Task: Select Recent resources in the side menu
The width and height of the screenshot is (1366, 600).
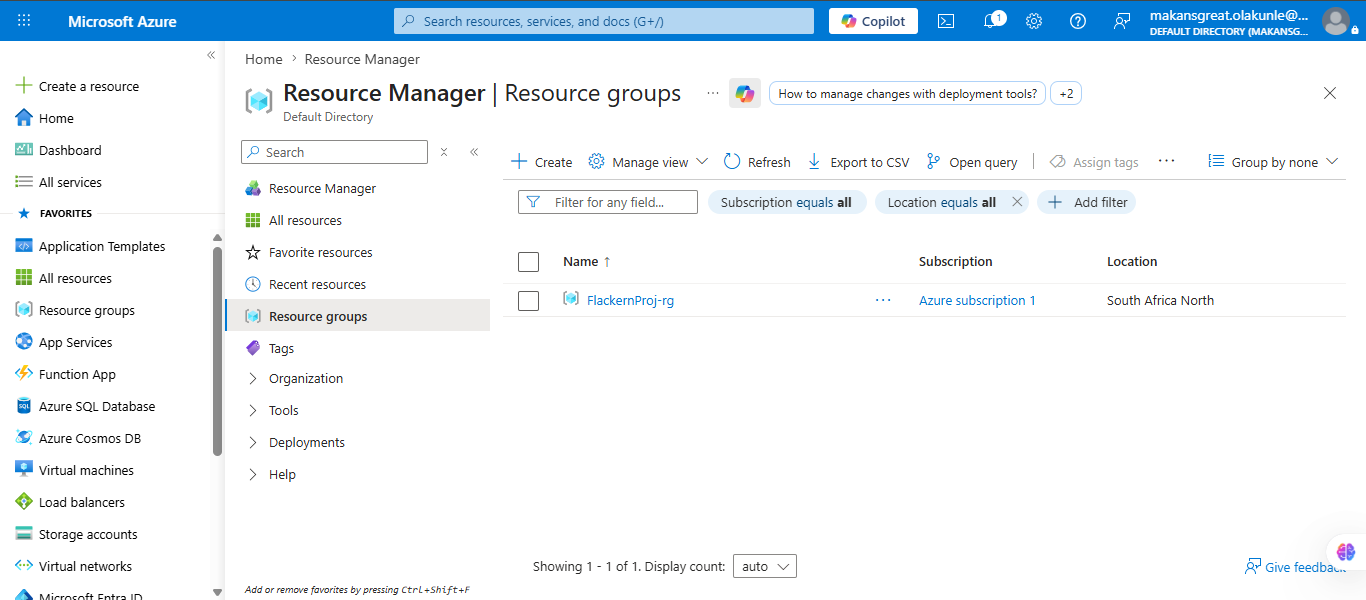Action: tap(317, 285)
